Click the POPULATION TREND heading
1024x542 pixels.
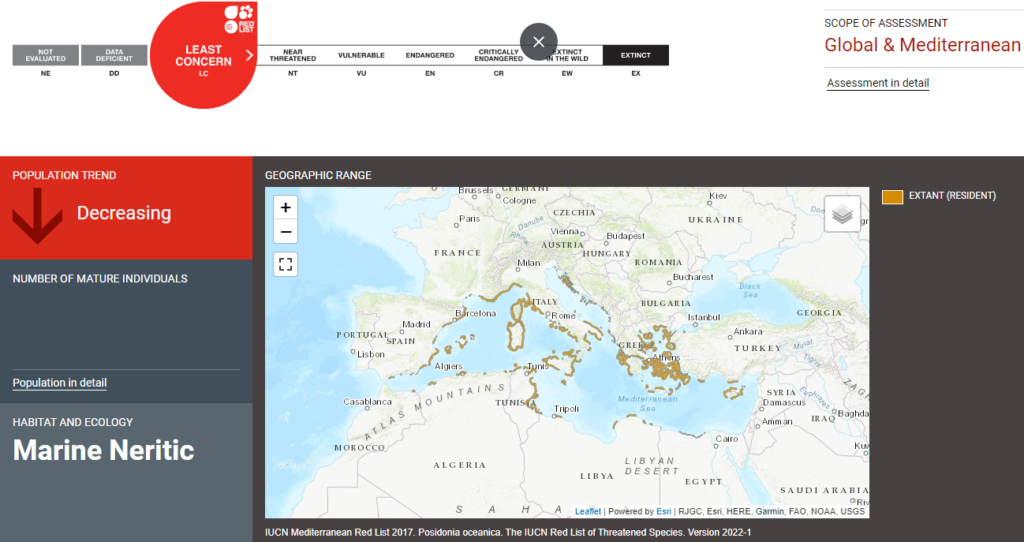pyautogui.click(x=64, y=175)
